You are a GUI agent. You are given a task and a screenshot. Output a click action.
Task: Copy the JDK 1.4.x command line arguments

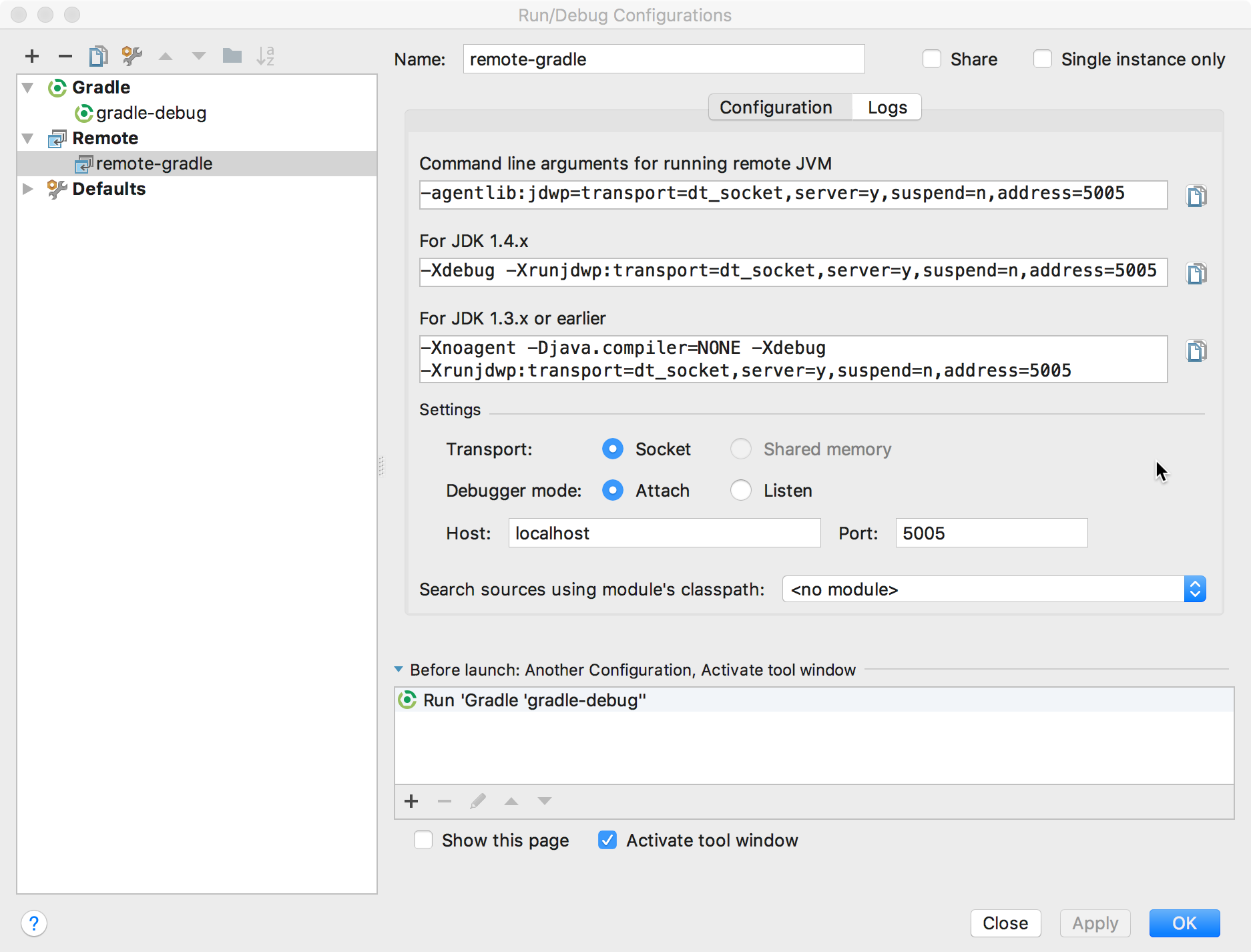[1196, 272]
